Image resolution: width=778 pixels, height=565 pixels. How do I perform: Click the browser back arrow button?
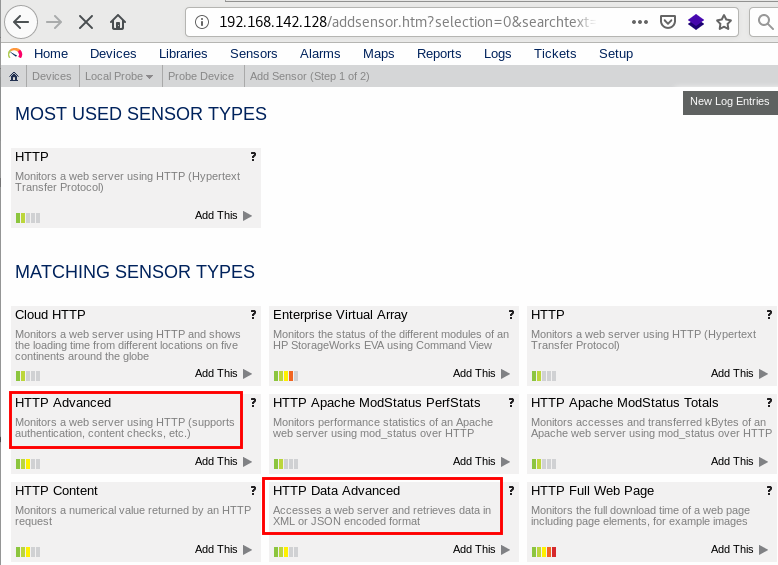(x=22, y=21)
